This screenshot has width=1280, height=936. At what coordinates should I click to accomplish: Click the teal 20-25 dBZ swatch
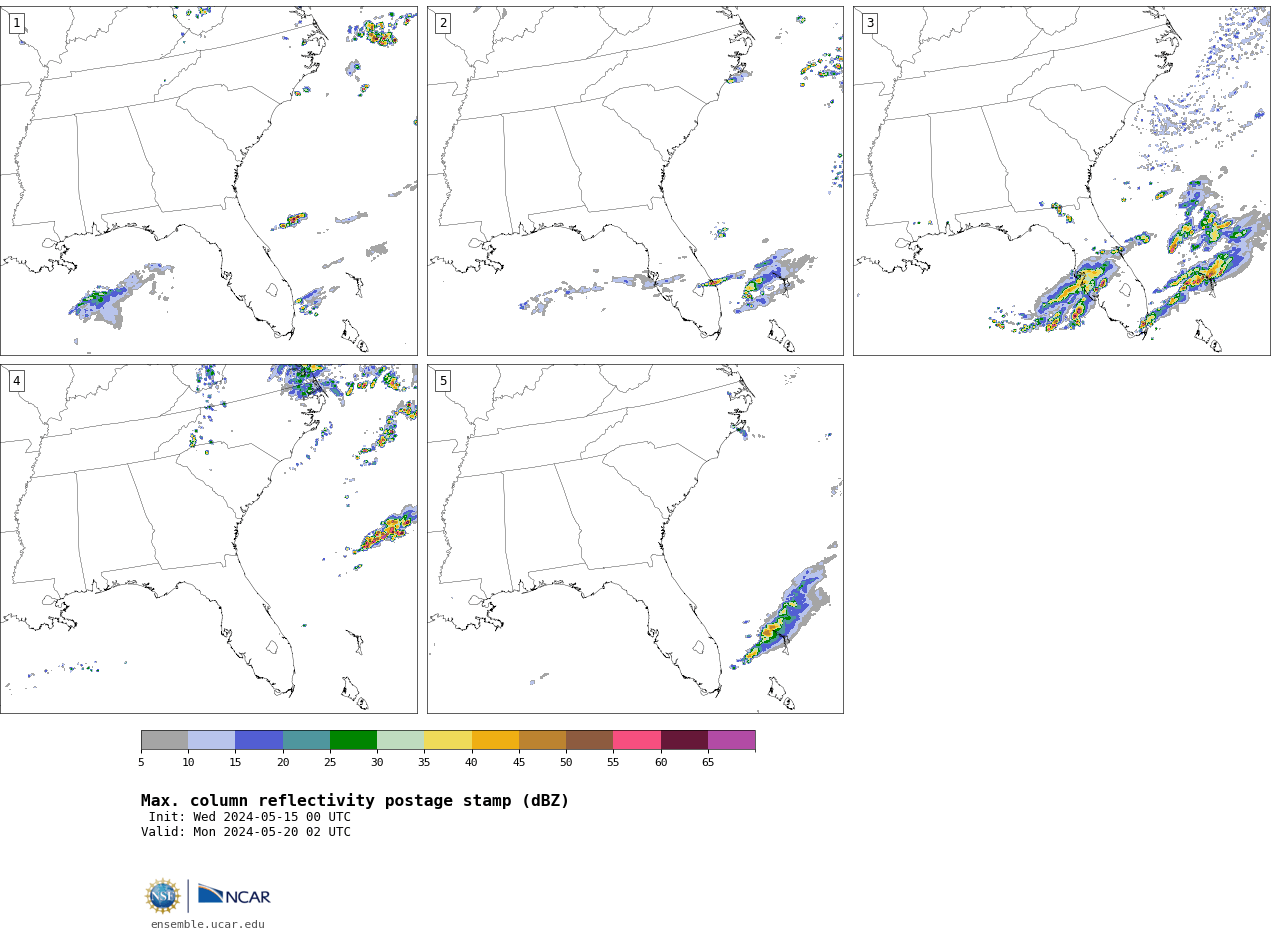click(306, 740)
